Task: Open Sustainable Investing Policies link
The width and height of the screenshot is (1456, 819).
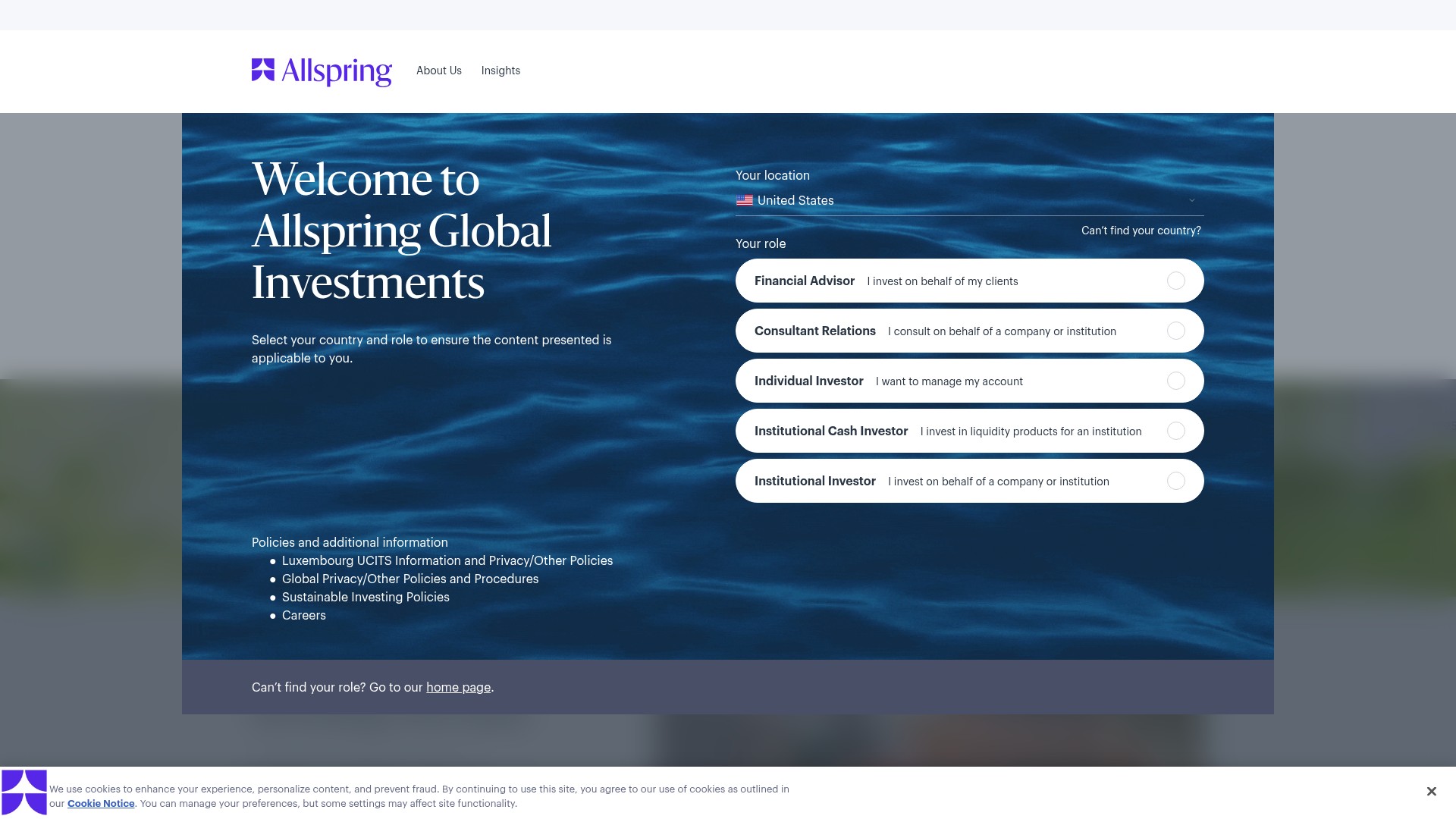Action: 366,598
